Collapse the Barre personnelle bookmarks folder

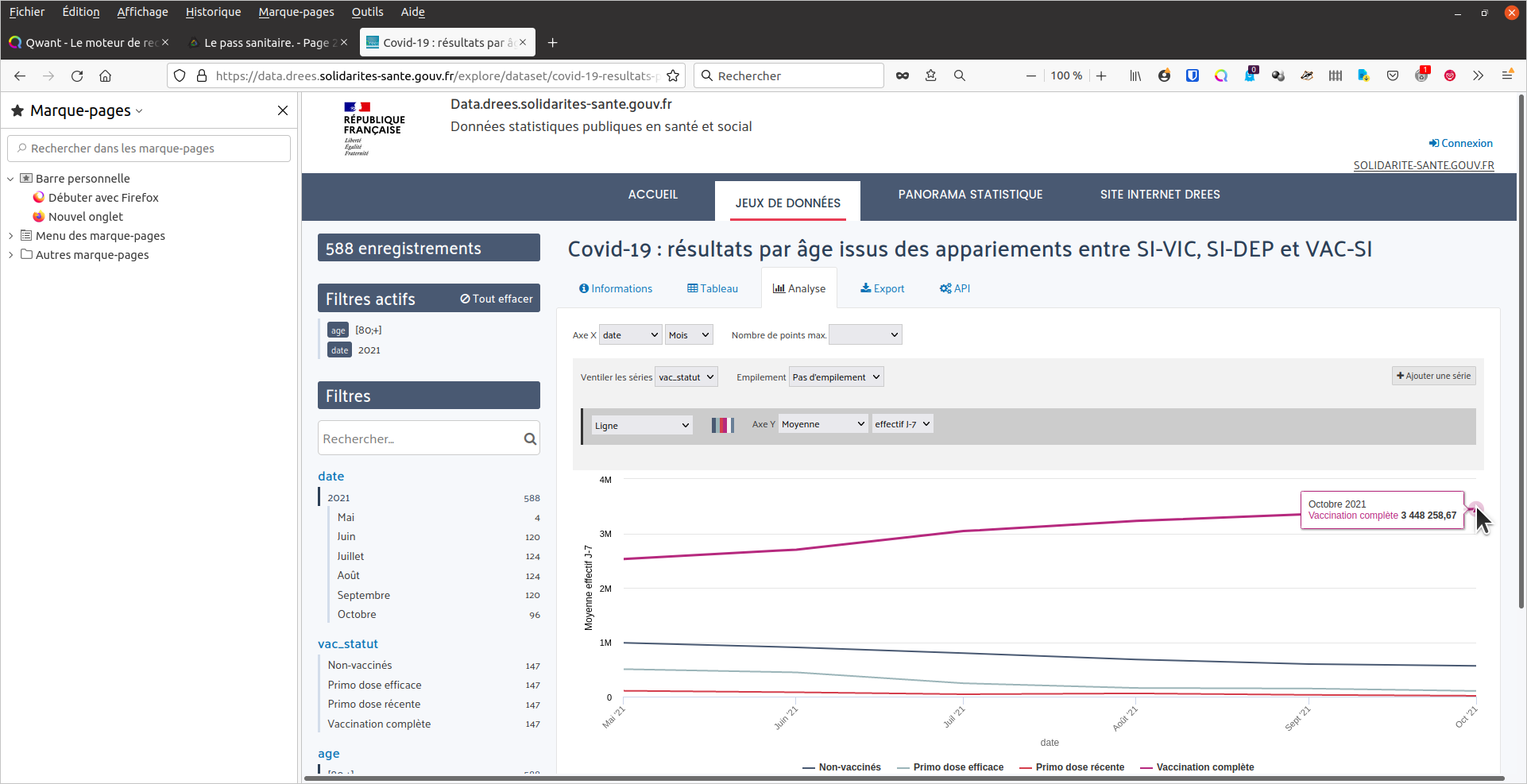[x=10, y=179]
